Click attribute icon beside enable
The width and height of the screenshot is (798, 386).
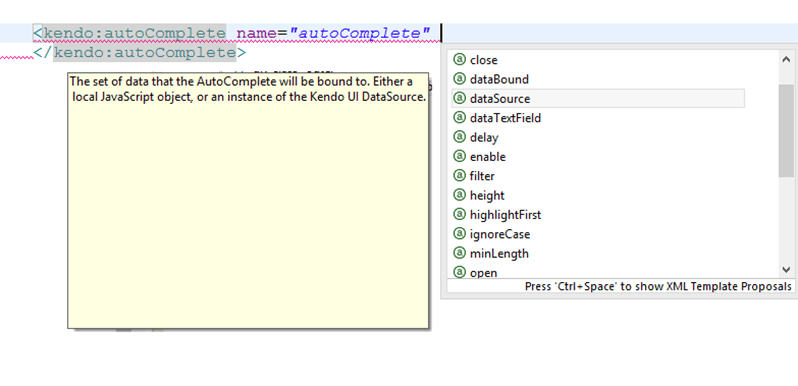point(460,156)
